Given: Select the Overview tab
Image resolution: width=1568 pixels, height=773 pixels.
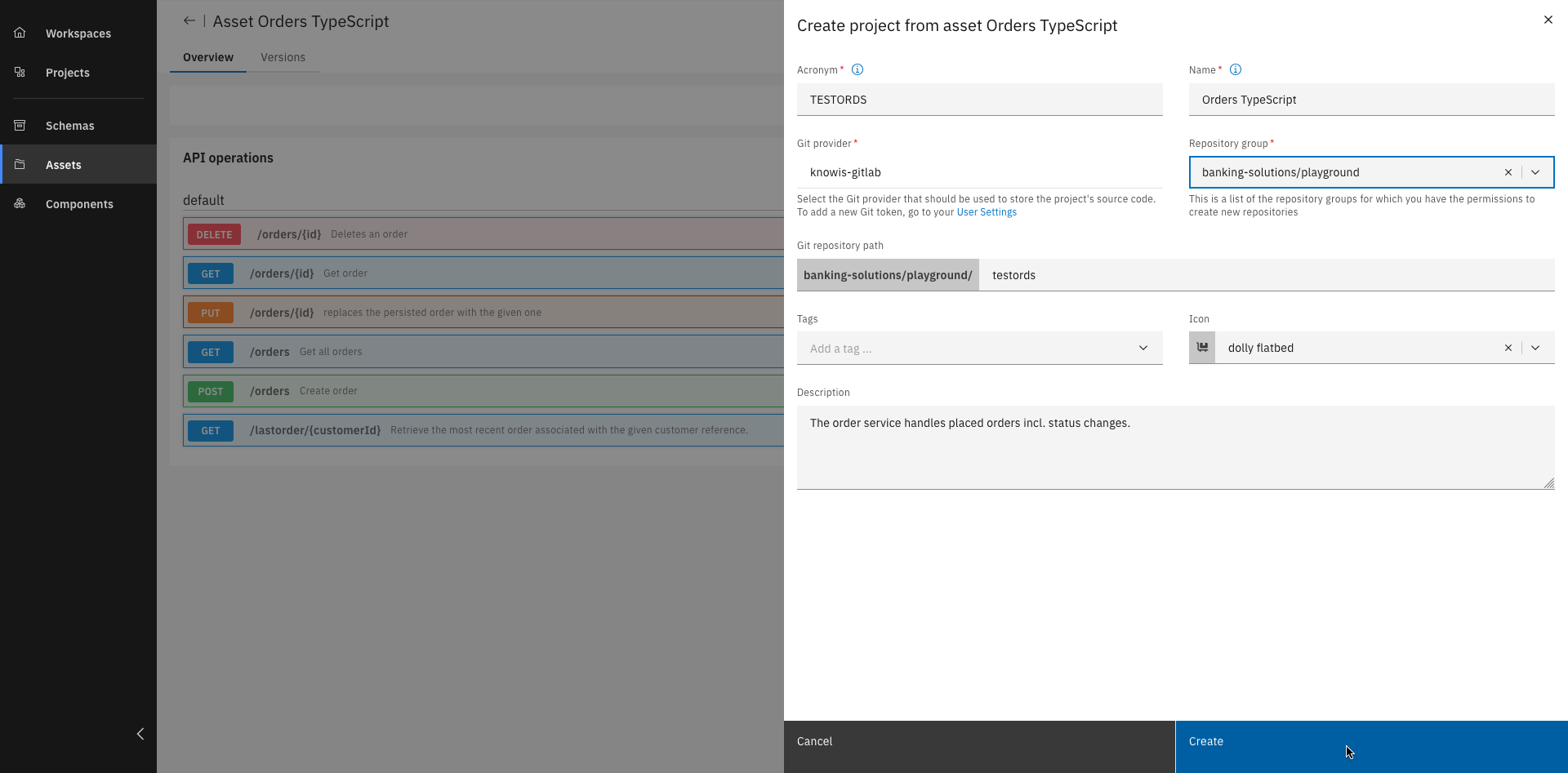Looking at the screenshot, I should (x=207, y=57).
